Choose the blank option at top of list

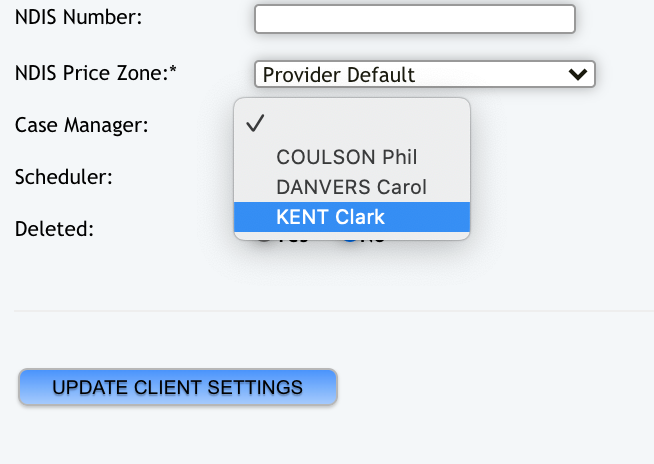point(352,124)
